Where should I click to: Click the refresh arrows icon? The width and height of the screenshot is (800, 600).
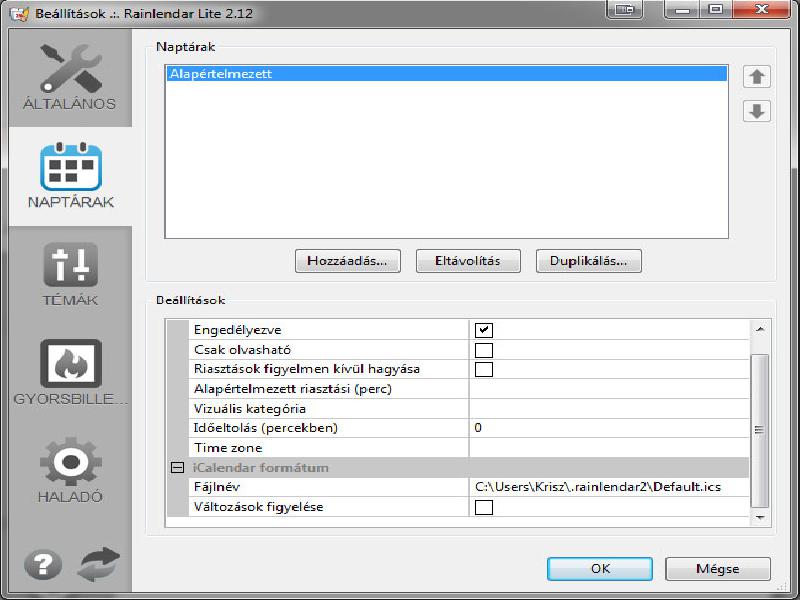coord(98,564)
